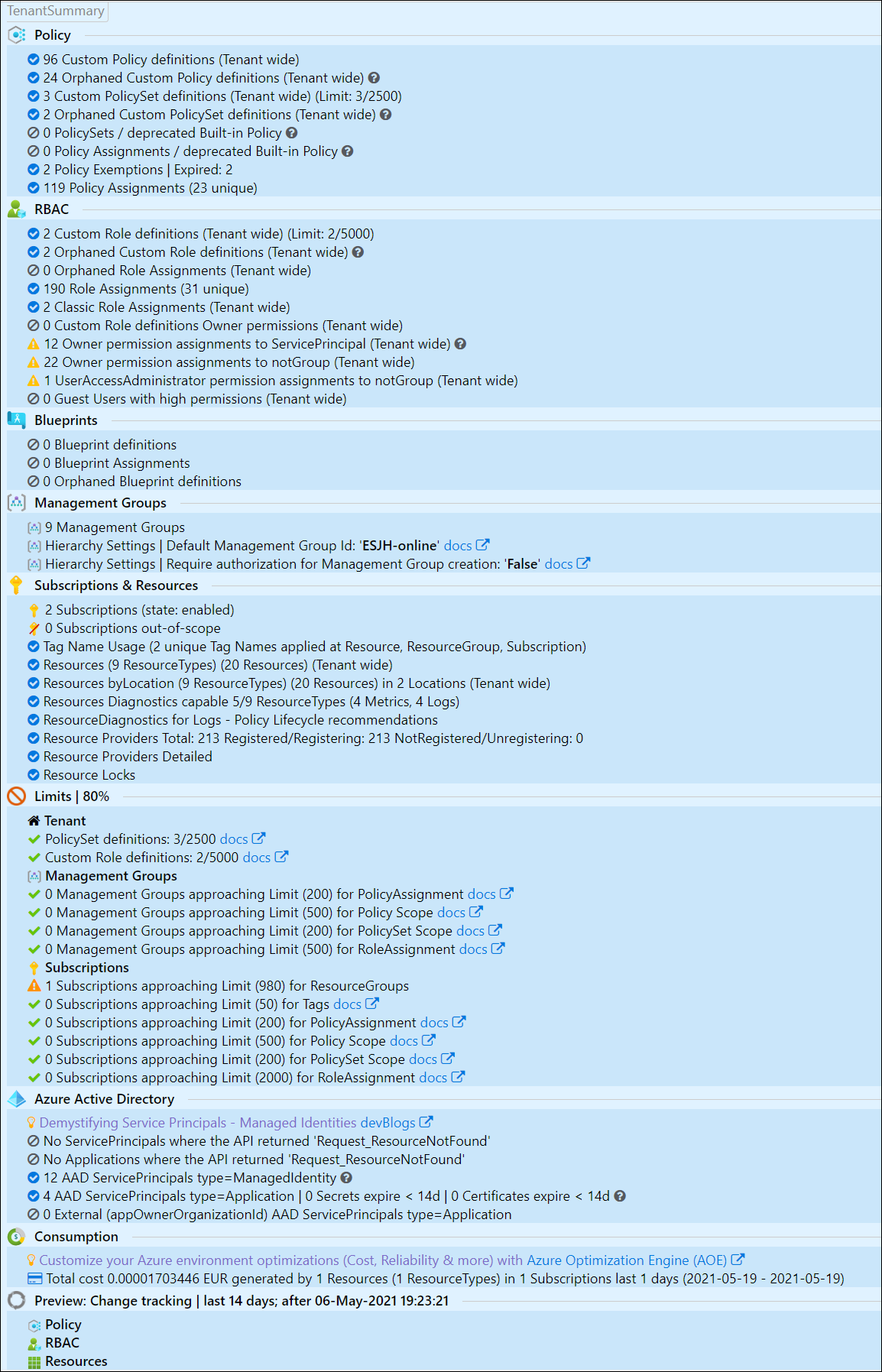882x1372 pixels.
Task: Click the Consumption section coin icon
Action: (x=17, y=1237)
